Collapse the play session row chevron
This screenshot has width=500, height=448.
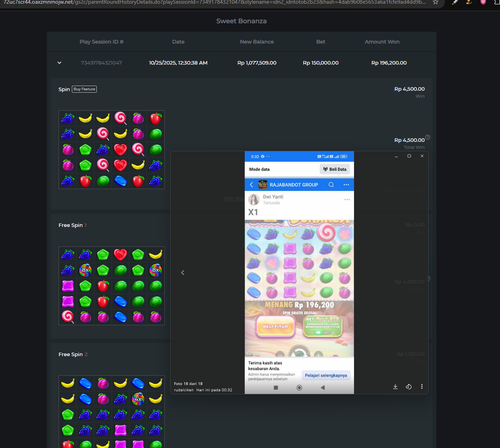[59, 63]
